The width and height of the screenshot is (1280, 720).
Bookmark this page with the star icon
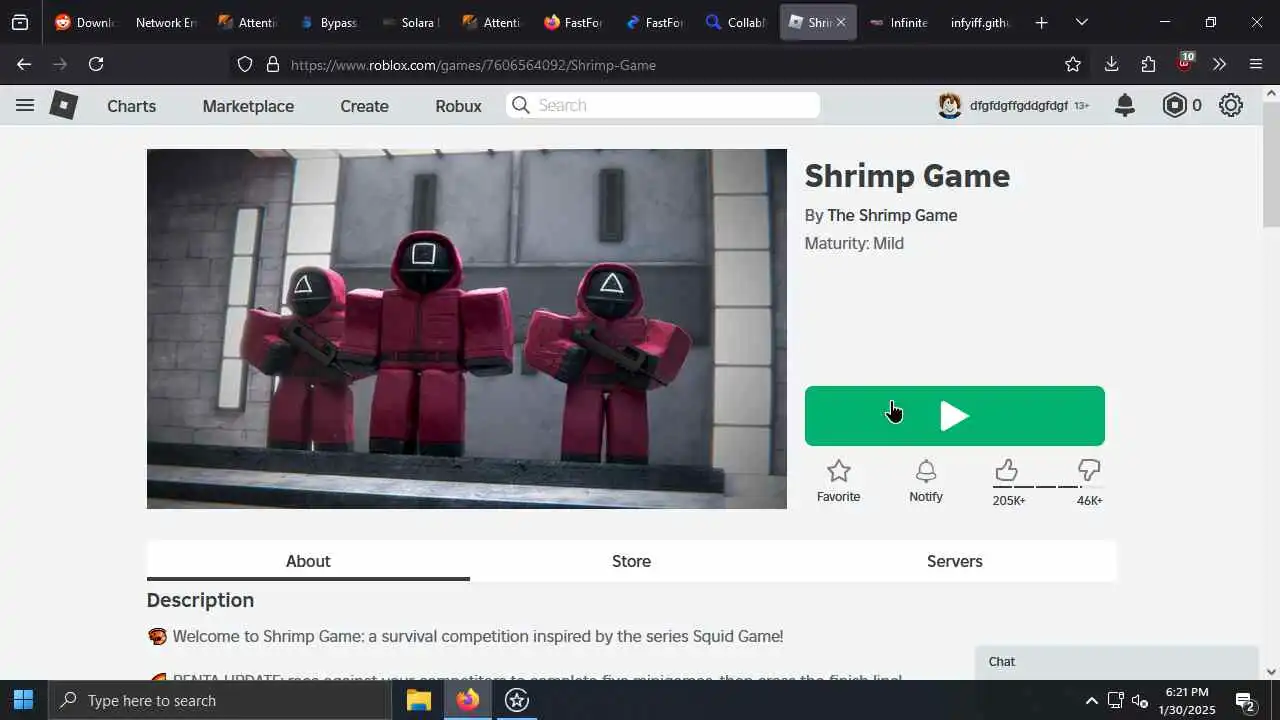(x=1073, y=64)
